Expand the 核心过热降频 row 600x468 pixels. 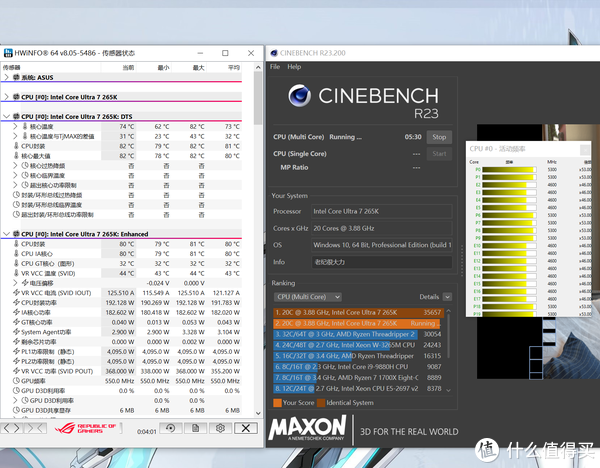pos(15,166)
